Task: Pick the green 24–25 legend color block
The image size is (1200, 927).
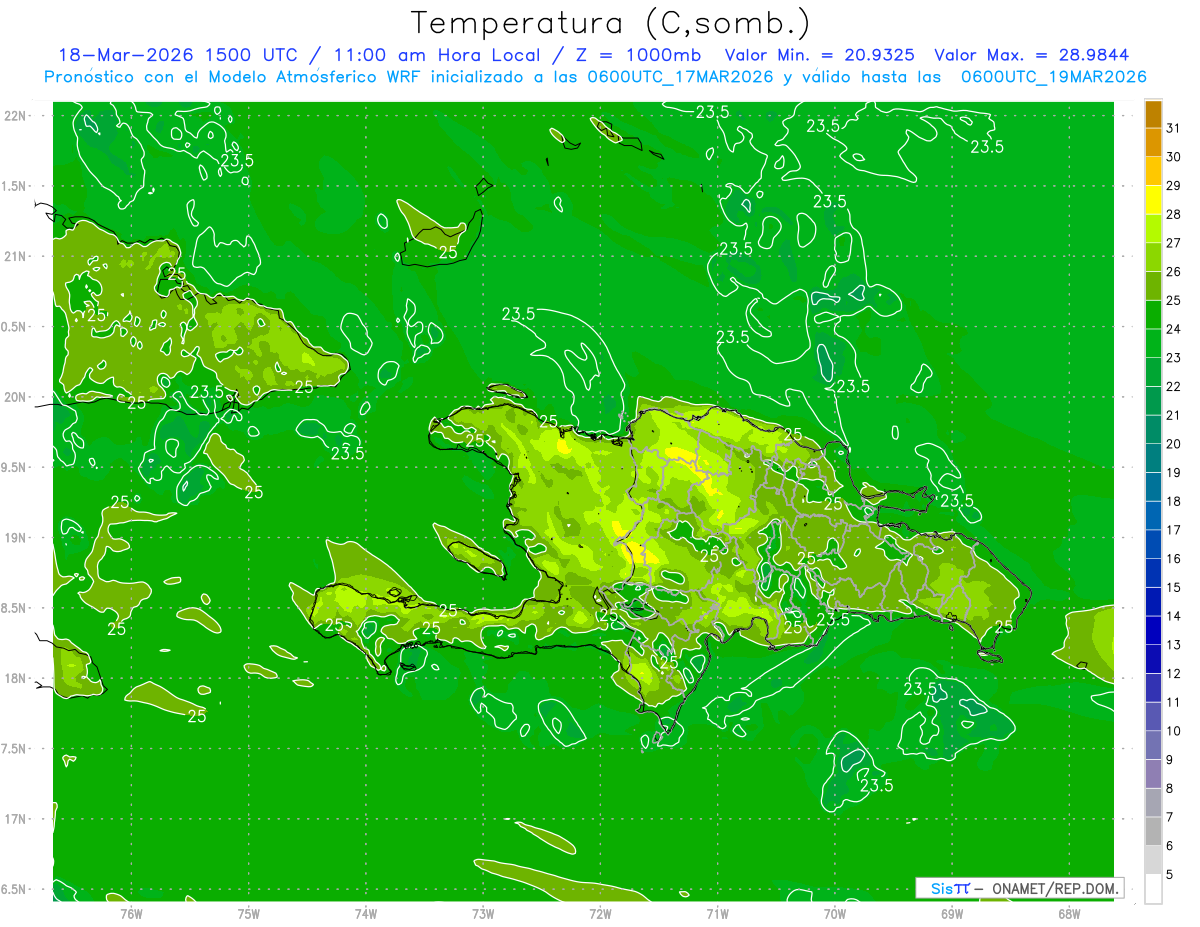Action: point(1153,315)
